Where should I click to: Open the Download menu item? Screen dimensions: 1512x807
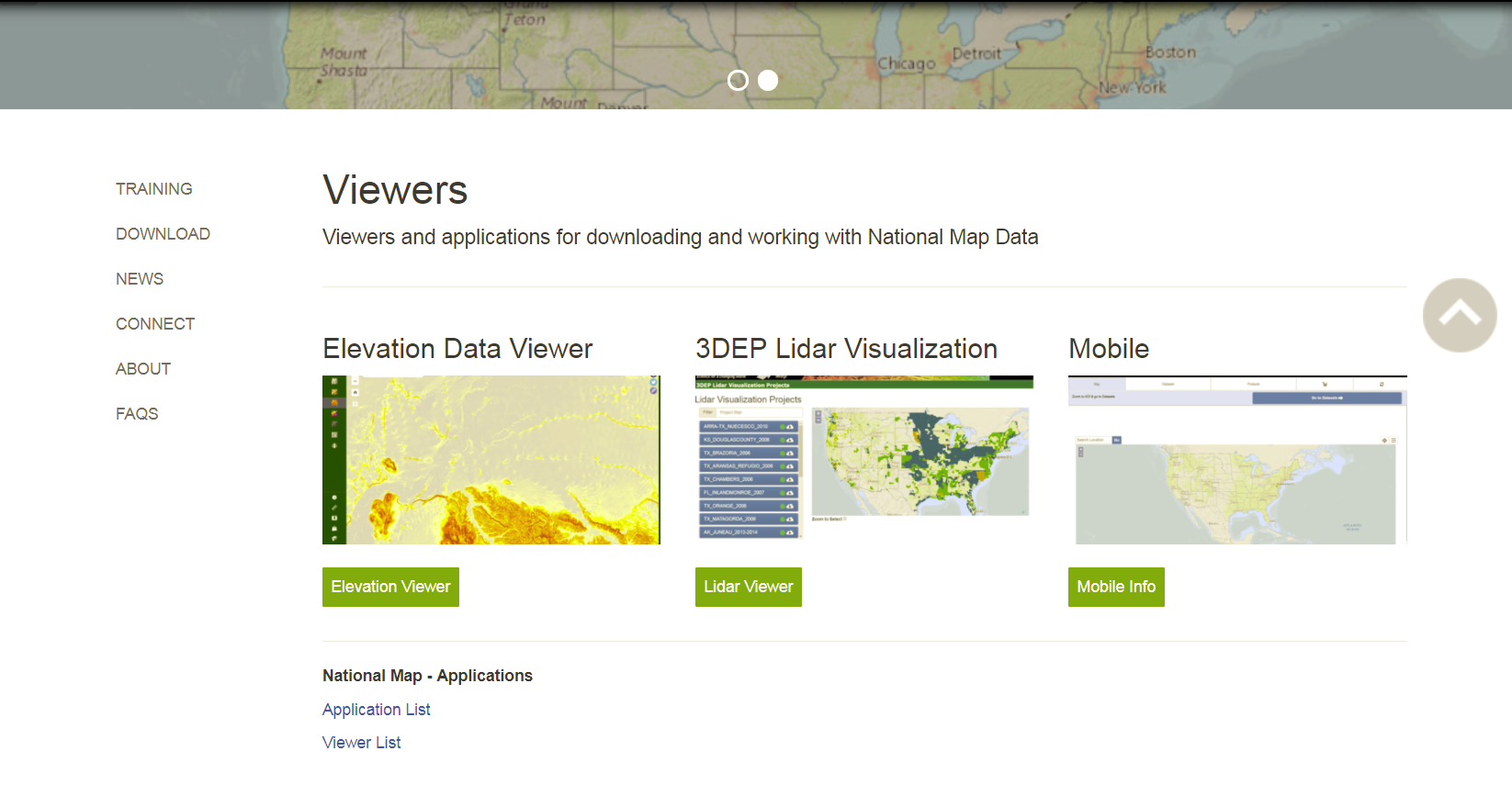coord(163,234)
